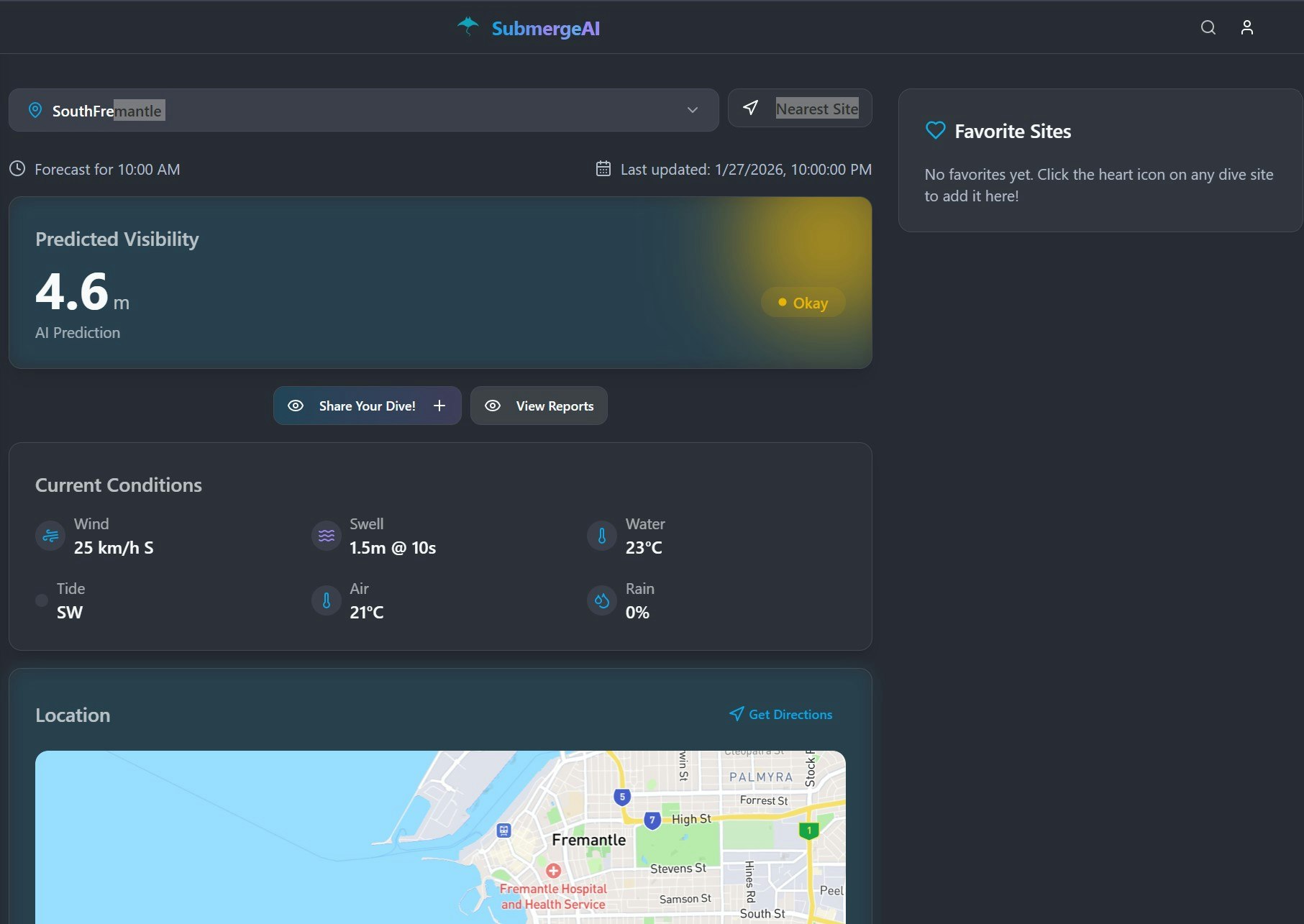Click the SubmergeAI manta ray logo

point(469,26)
